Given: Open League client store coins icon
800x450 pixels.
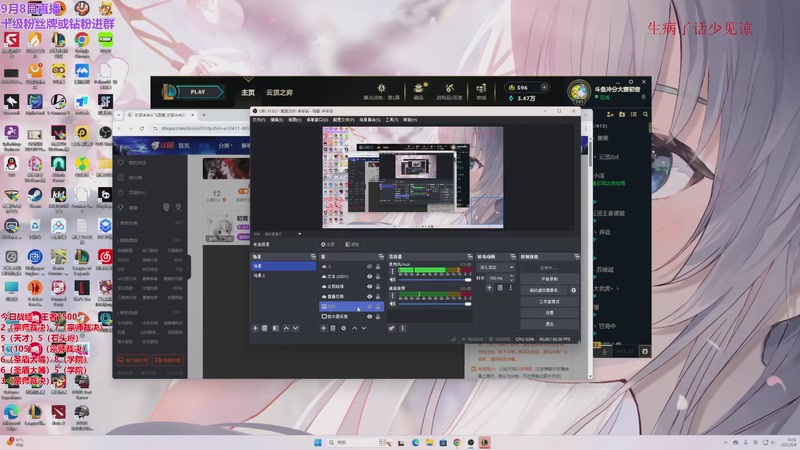Looking at the screenshot, I should 481,88.
